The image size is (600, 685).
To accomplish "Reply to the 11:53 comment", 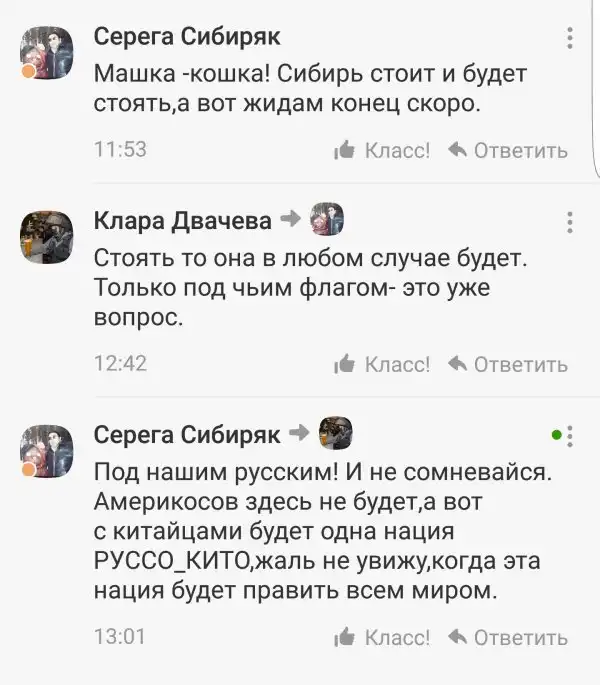I will click(508, 150).
